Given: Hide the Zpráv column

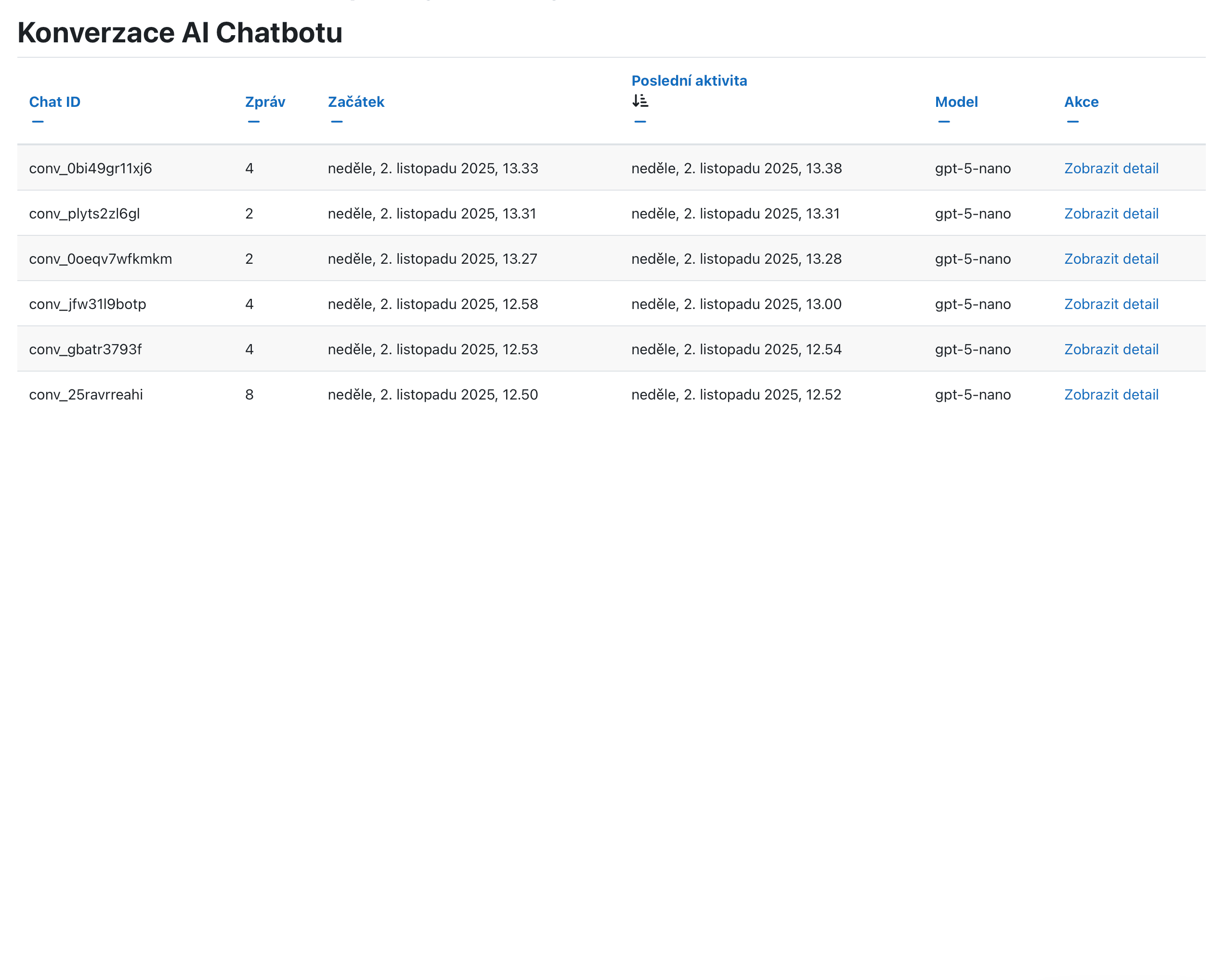Looking at the screenshot, I should coord(253,122).
